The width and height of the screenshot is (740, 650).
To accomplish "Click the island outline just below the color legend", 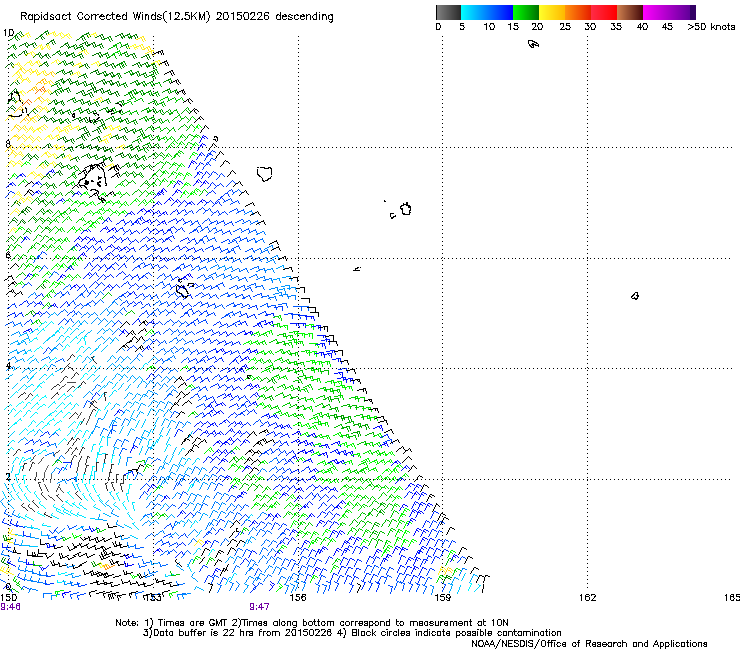I will coord(533,44).
